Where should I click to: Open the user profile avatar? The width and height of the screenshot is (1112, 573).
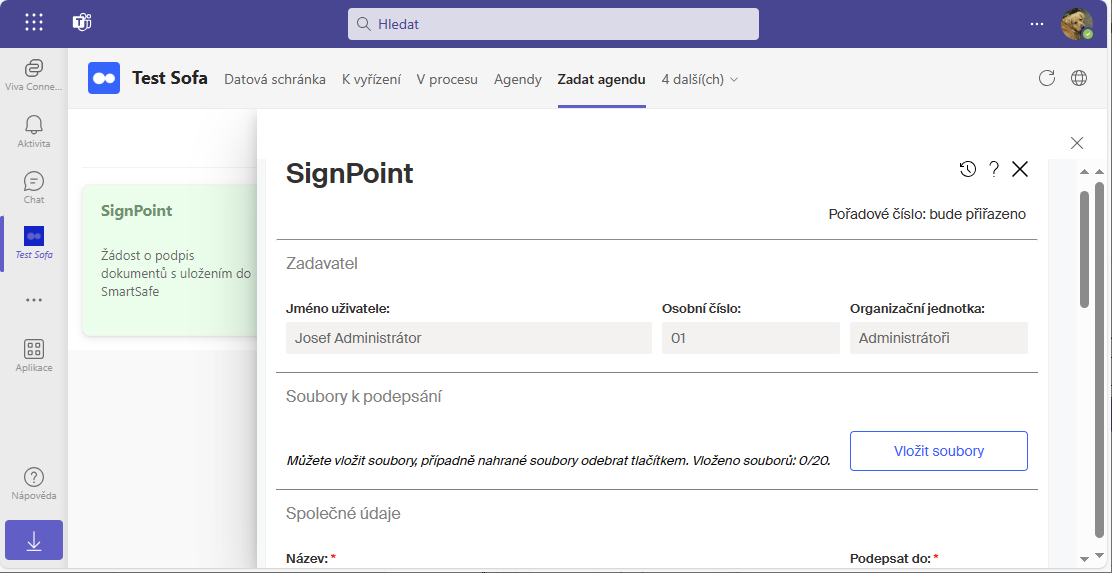point(1077,24)
